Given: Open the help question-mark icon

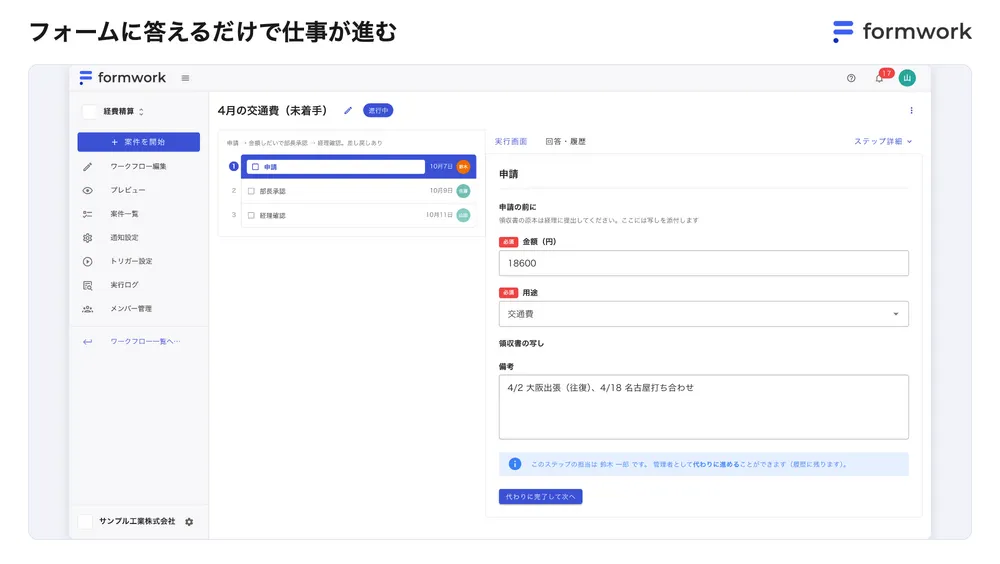Looking at the screenshot, I should pyautogui.click(x=851, y=78).
